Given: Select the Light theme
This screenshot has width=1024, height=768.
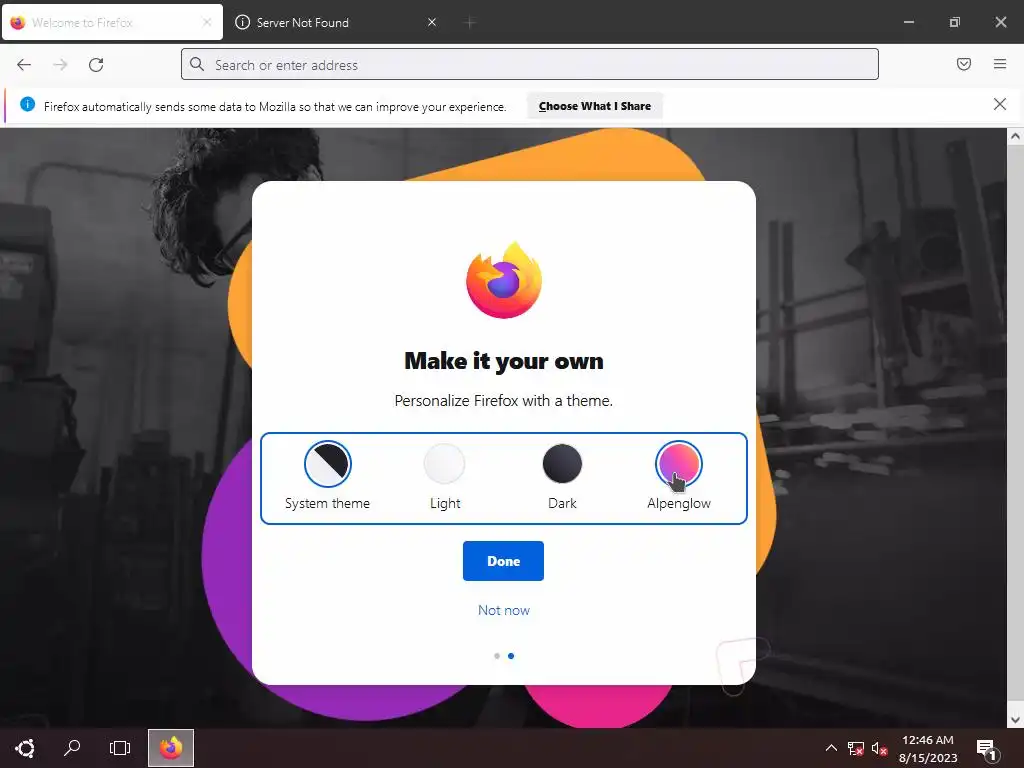Looking at the screenshot, I should pos(445,475).
